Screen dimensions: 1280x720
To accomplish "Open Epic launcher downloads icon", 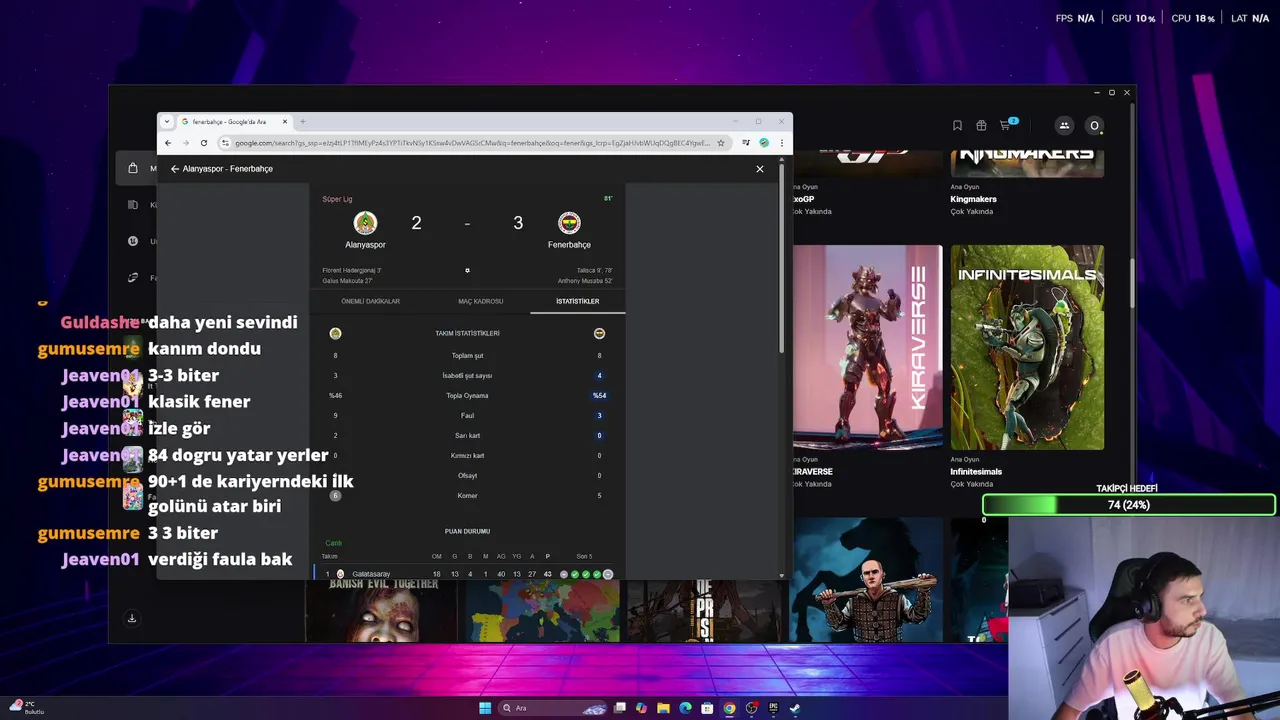I will 131,618.
